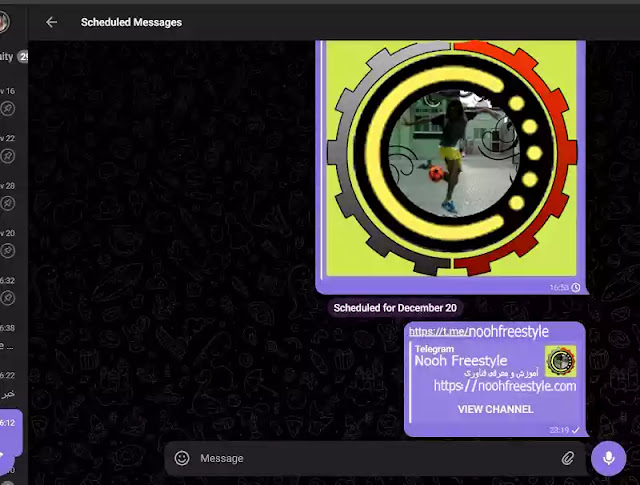Click the Scheduled for December 20 label
The width and height of the screenshot is (640, 485).
pyautogui.click(x=395, y=308)
